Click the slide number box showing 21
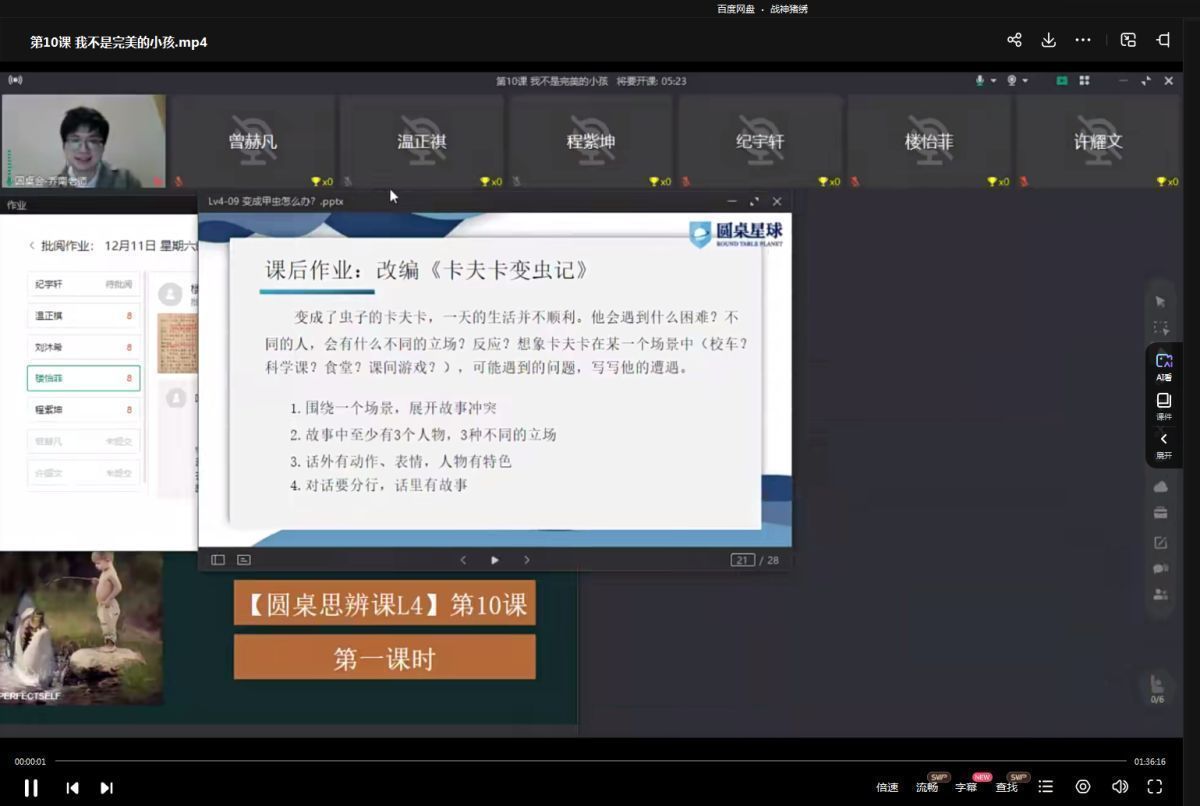Viewport: 1200px width, 806px height. click(742, 560)
